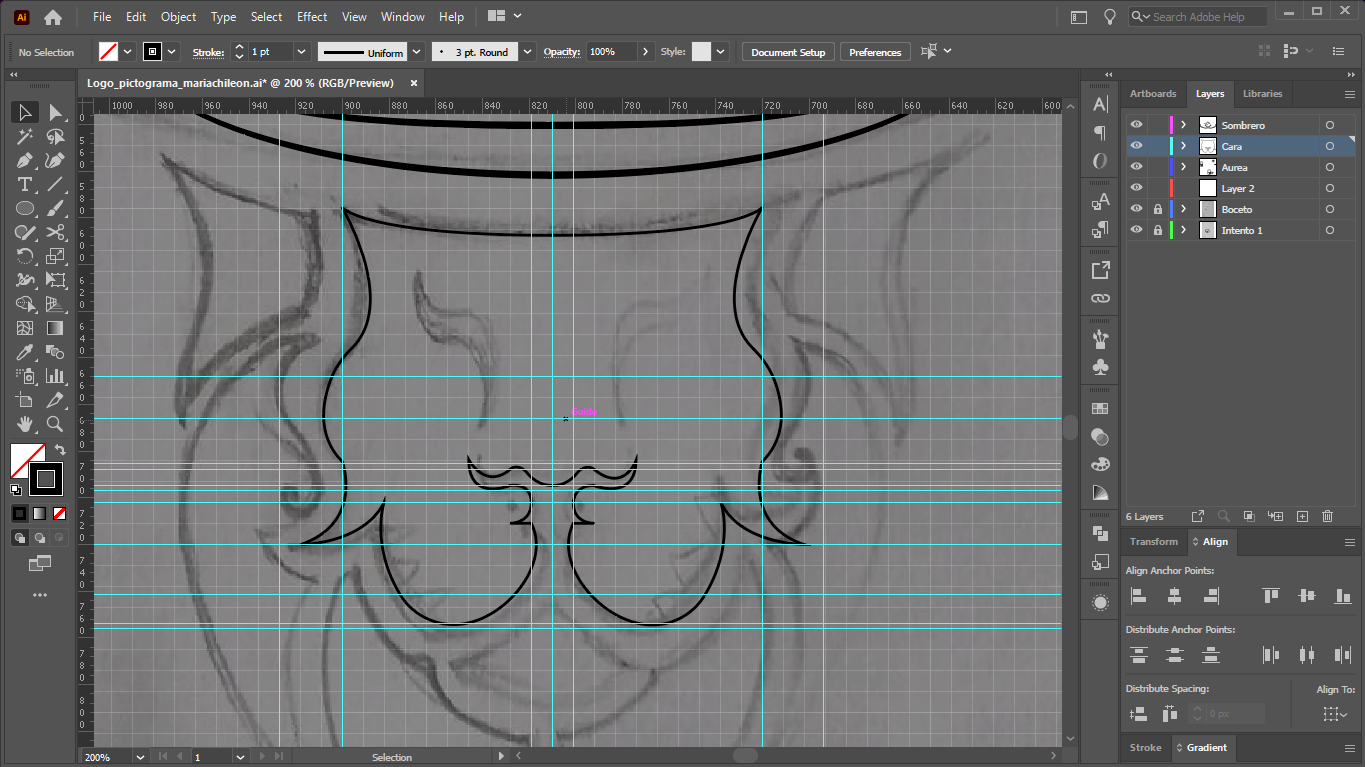Set the stroke color to none in the toolbar

[x=59, y=513]
